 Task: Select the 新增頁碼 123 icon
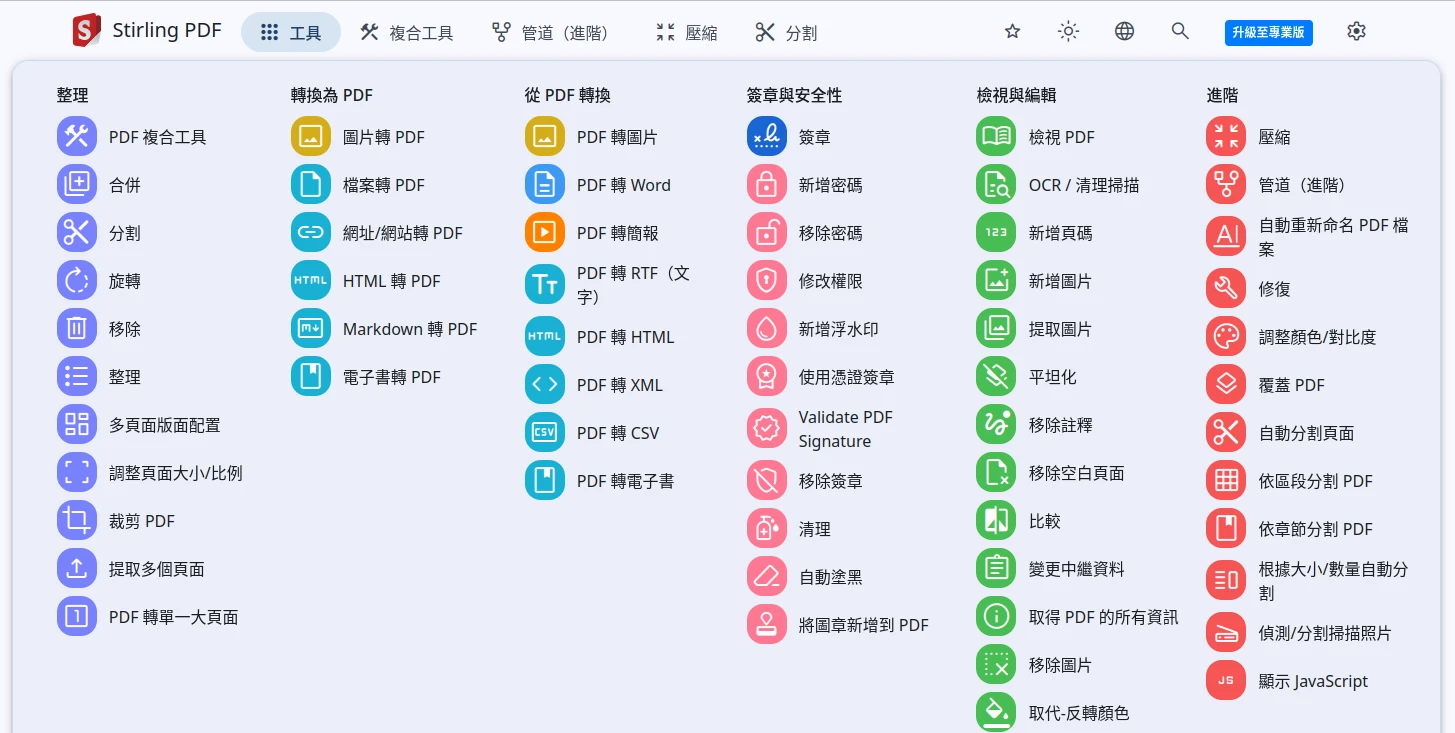996,232
